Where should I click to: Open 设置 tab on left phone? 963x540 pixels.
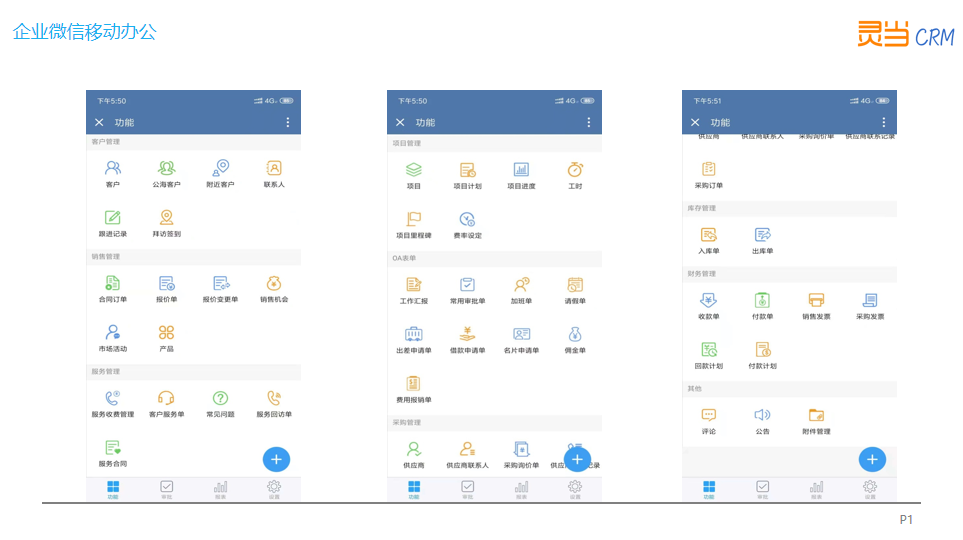click(274, 490)
